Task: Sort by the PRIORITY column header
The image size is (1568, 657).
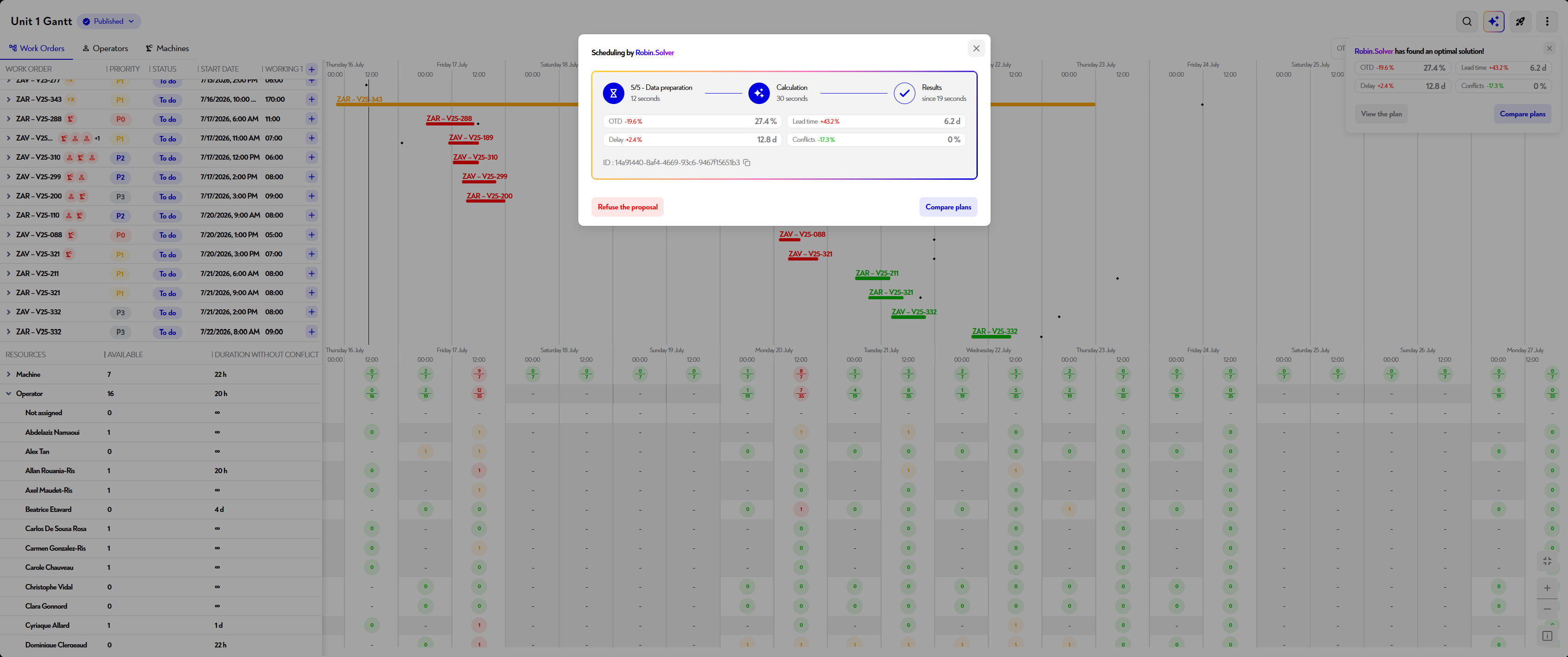Action: [x=125, y=69]
